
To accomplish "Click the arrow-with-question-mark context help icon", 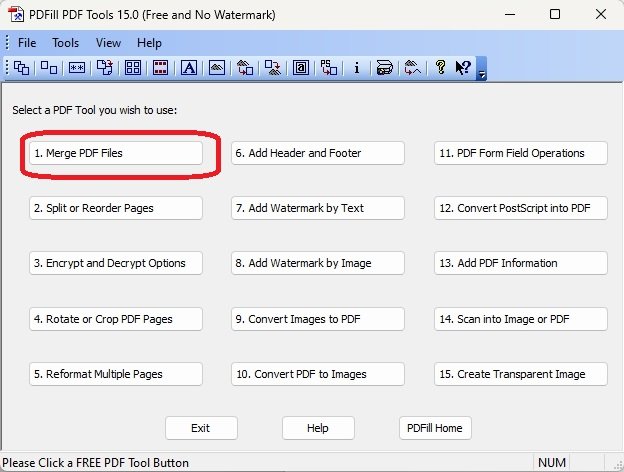I will click(463, 68).
